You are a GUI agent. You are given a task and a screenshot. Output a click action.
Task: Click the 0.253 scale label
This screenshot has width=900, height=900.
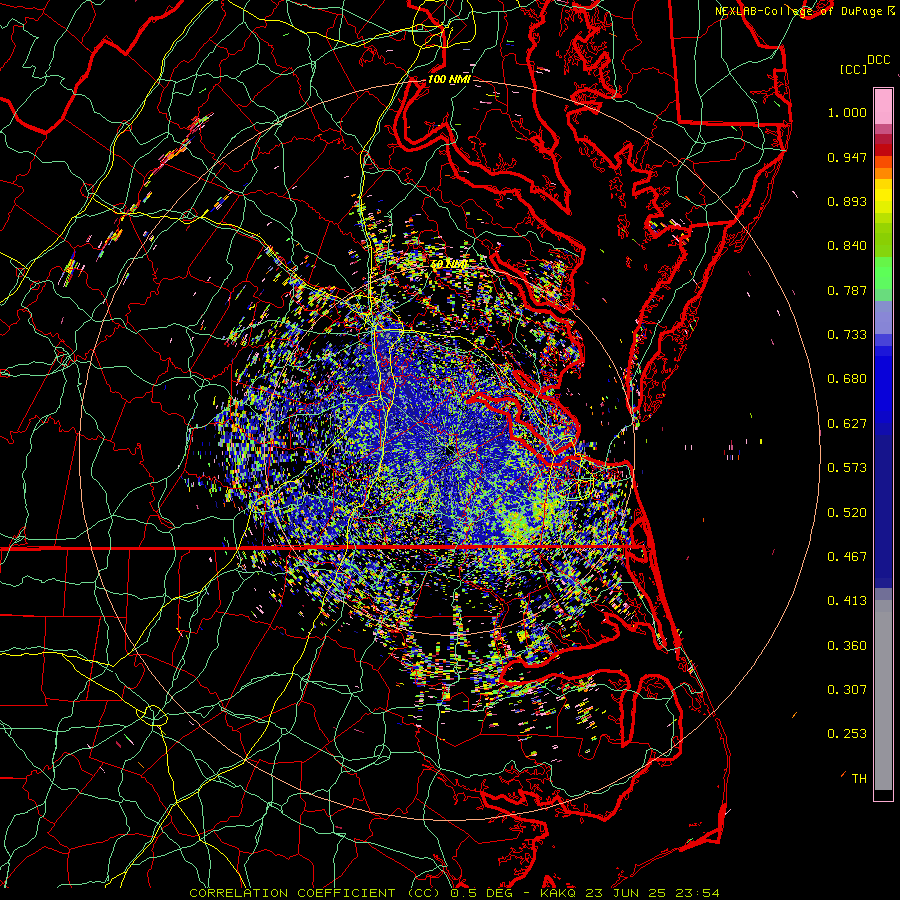847,734
